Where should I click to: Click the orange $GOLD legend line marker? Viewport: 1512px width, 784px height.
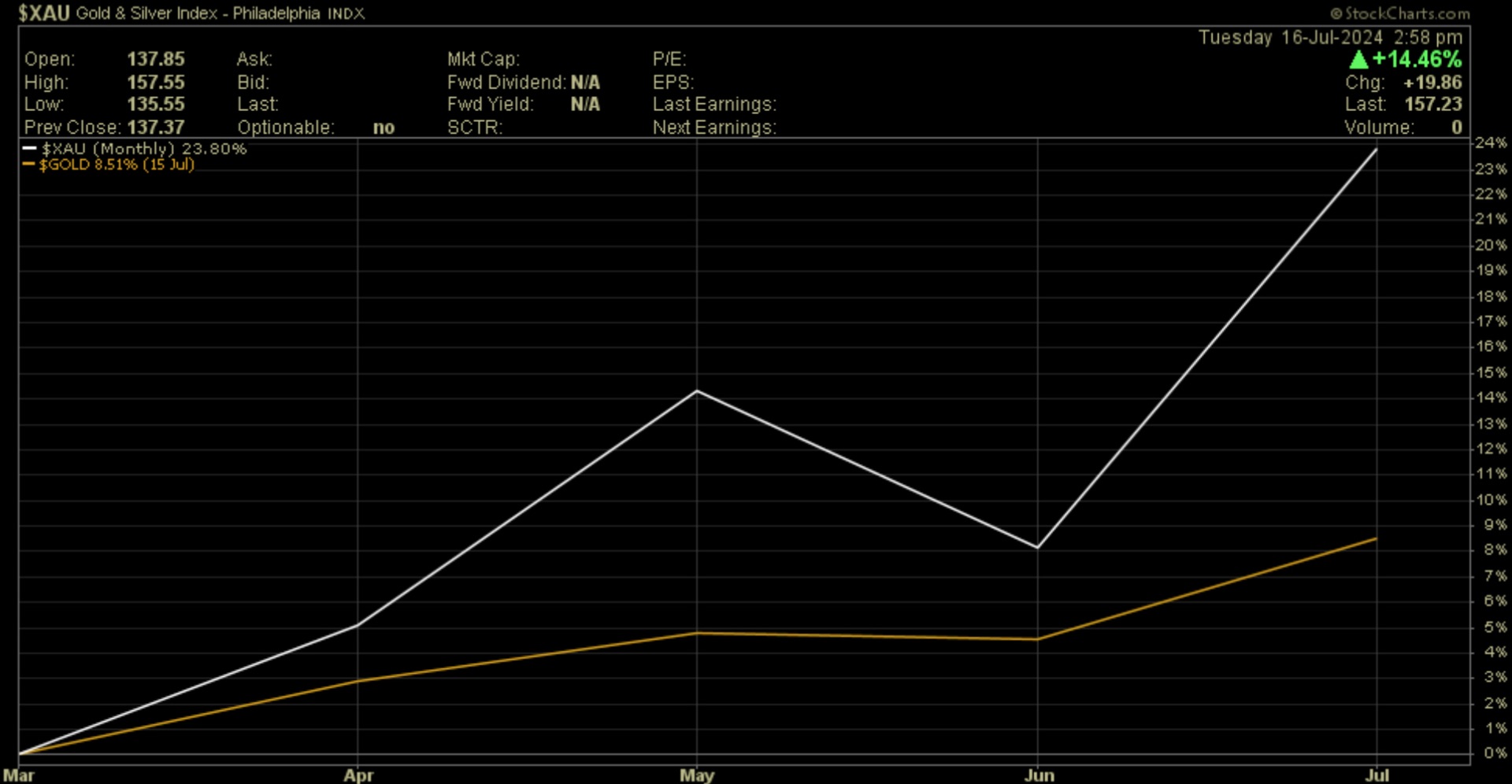29,165
